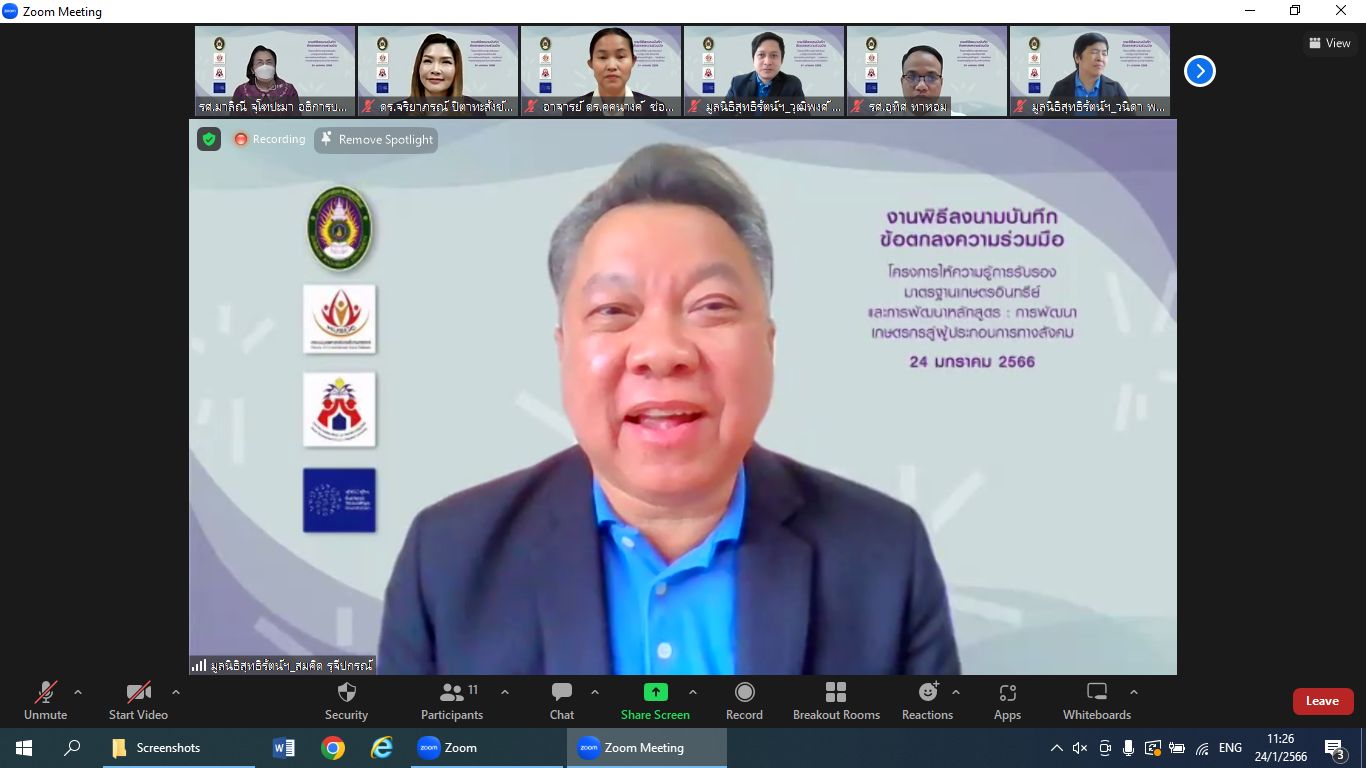
Task: Click the microphone icon in system tray
Action: tap(1128, 748)
